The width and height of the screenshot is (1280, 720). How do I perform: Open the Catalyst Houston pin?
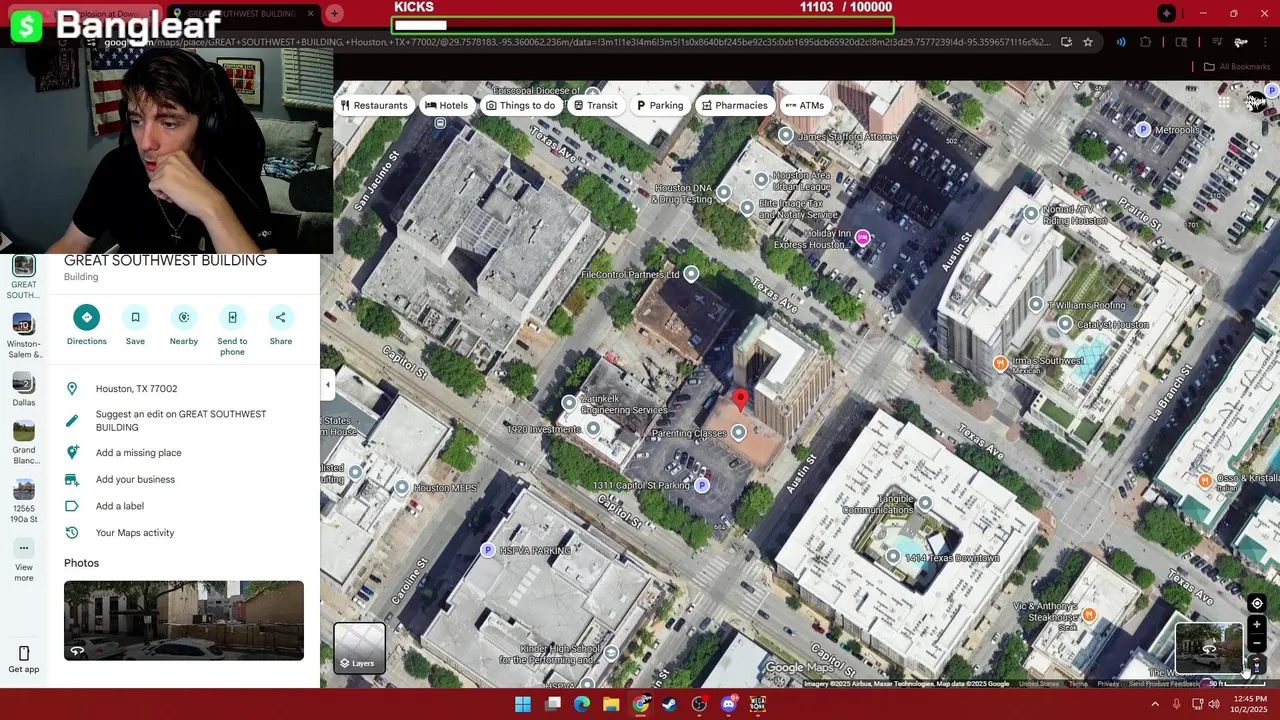[x=1065, y=324]
